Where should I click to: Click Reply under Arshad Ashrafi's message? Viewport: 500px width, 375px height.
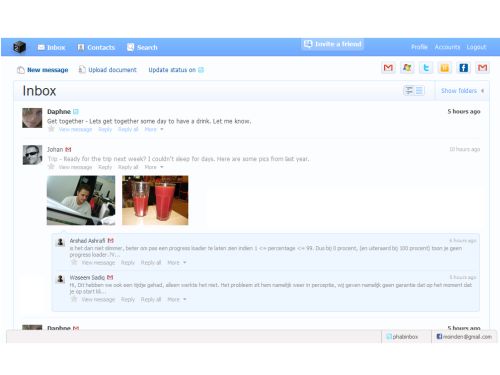coord(128,263)
